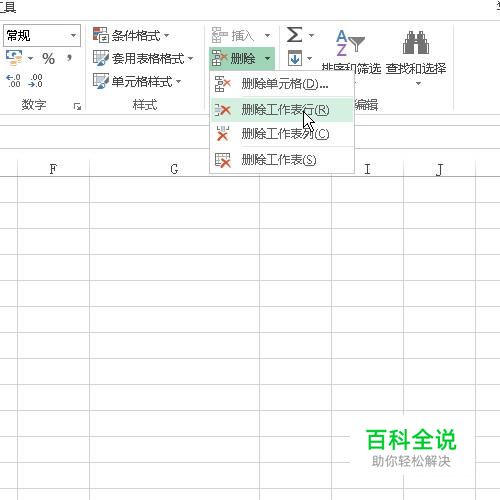Select column J header
500x500 pixels.
tap(439, 169)
